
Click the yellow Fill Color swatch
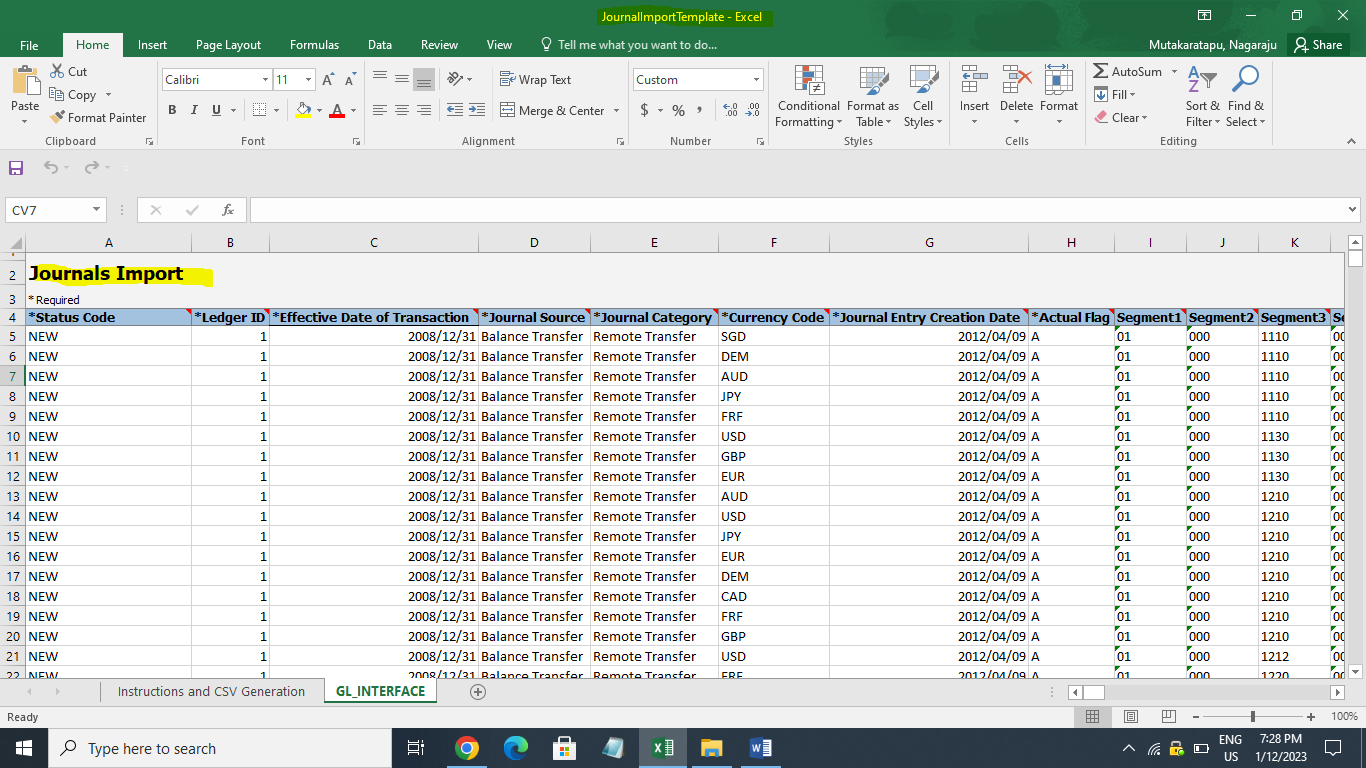click(x=304, y=110)
